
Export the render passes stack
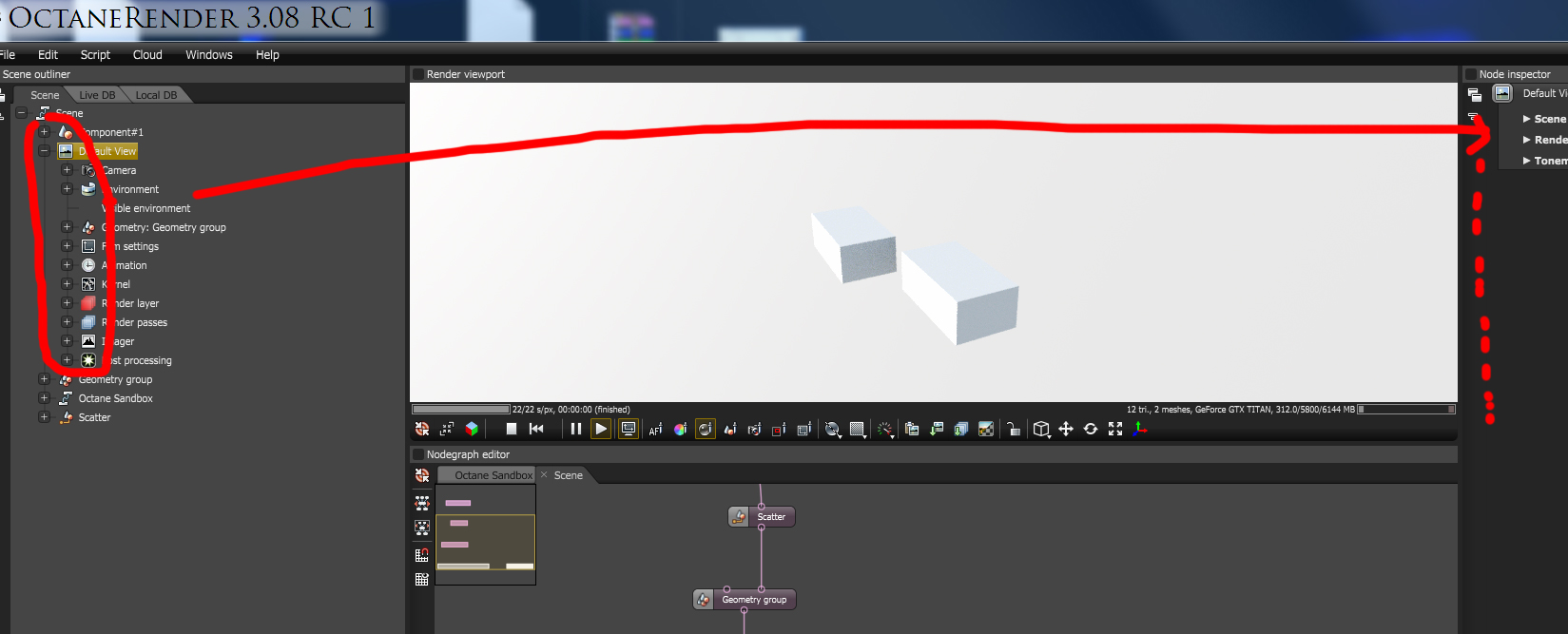click(x=961, y=430)
